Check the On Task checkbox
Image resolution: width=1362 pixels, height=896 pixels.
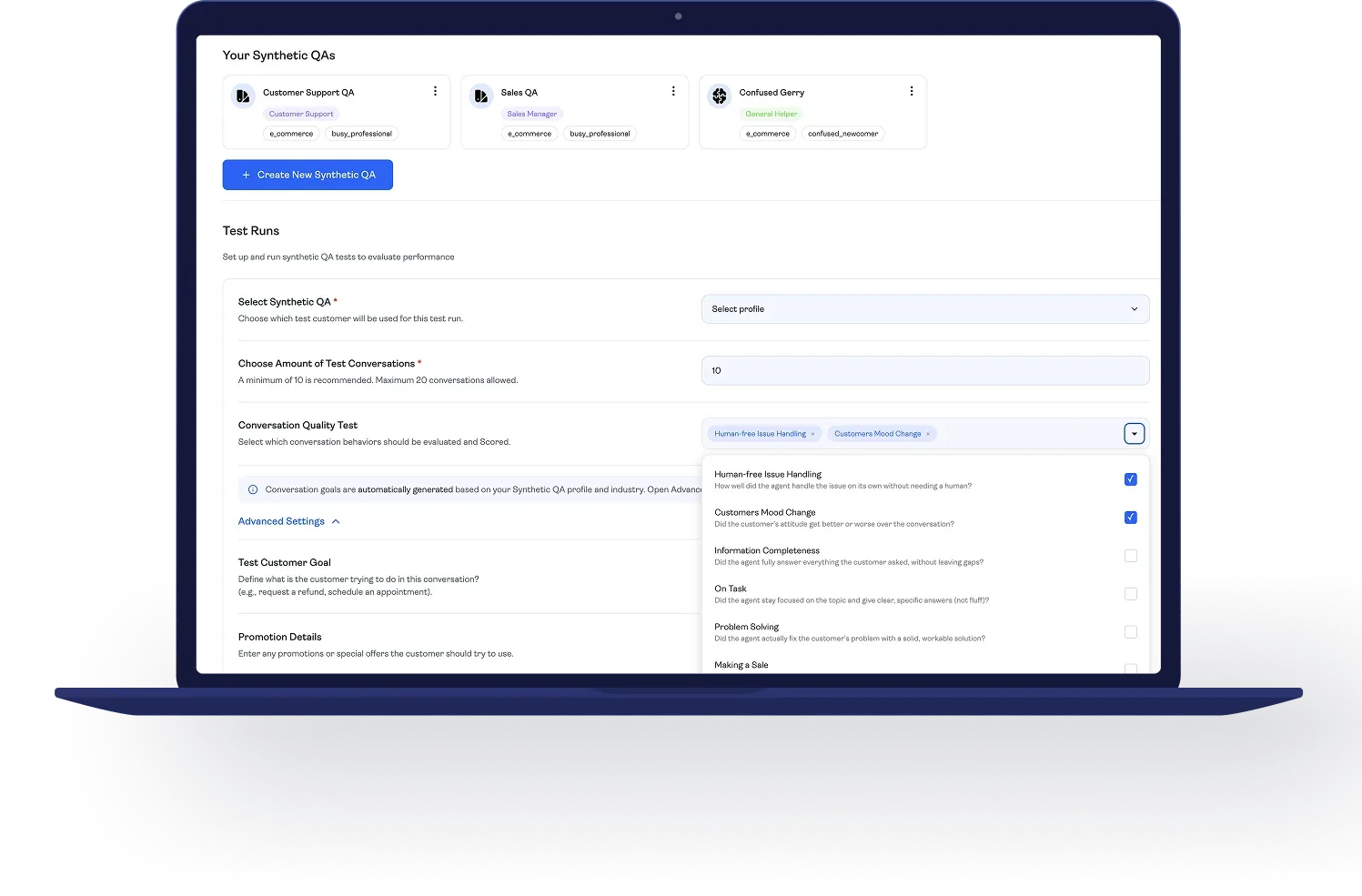coord(1130,594)
